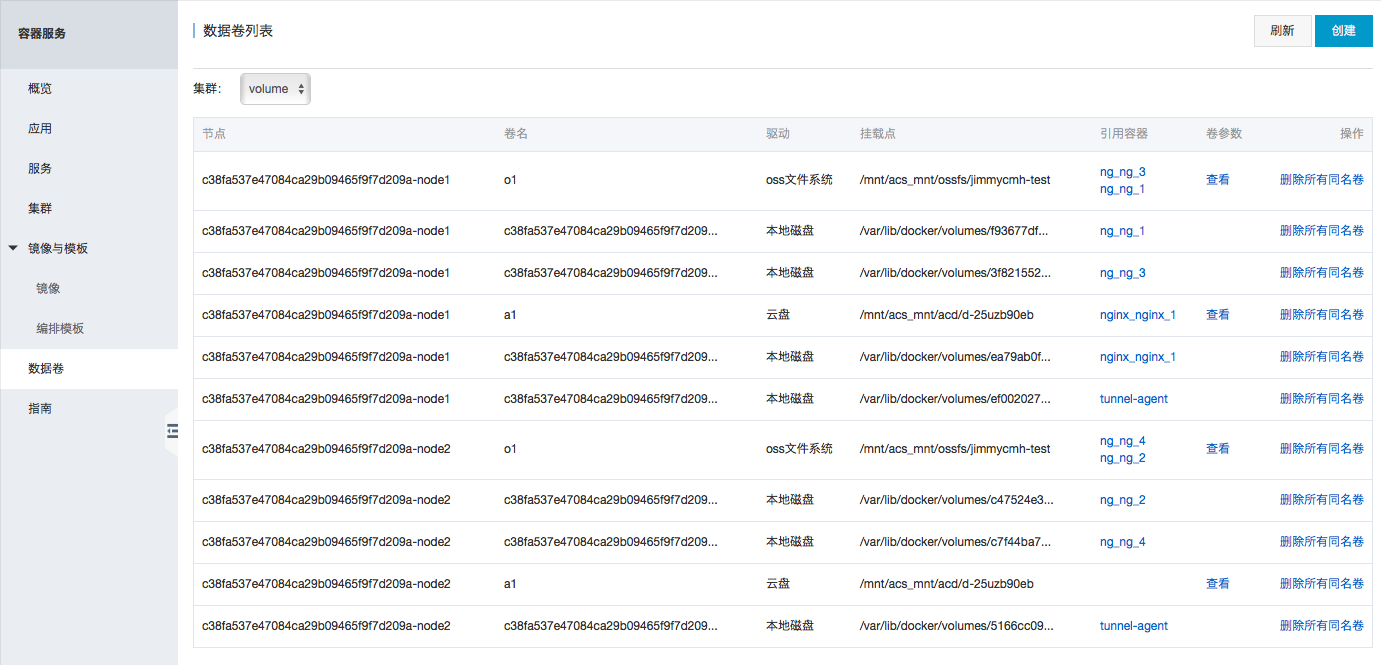This screenshot has height=665, width=1381.
Task: Open the 集群 volume dropdown
Action: tap(275, 89)
